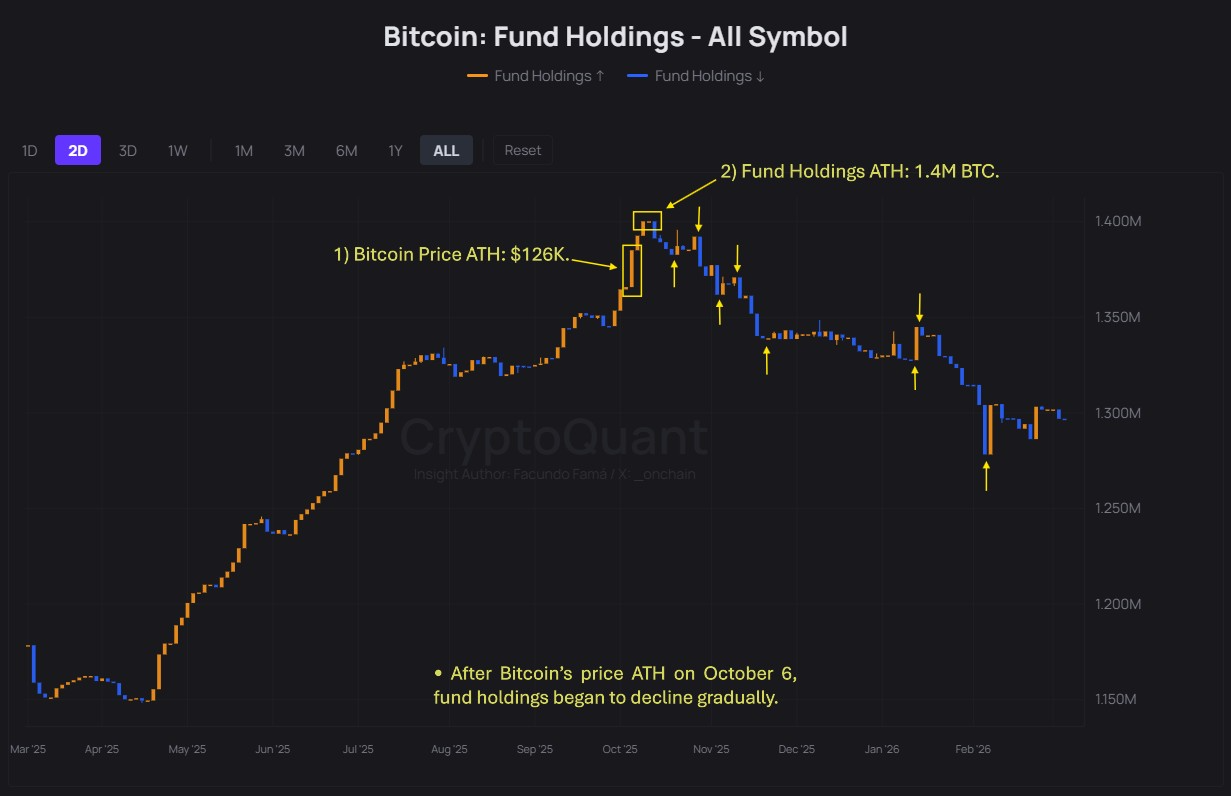Set range to 3M
1231x796 pixels.
click(x=294, y=151)
